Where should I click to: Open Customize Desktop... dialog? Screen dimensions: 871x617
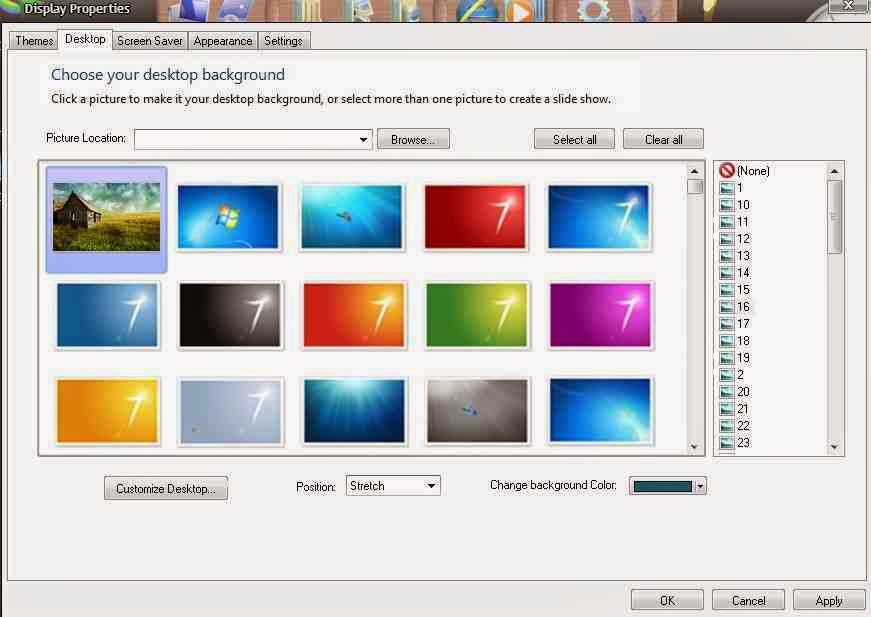[166, 489]
